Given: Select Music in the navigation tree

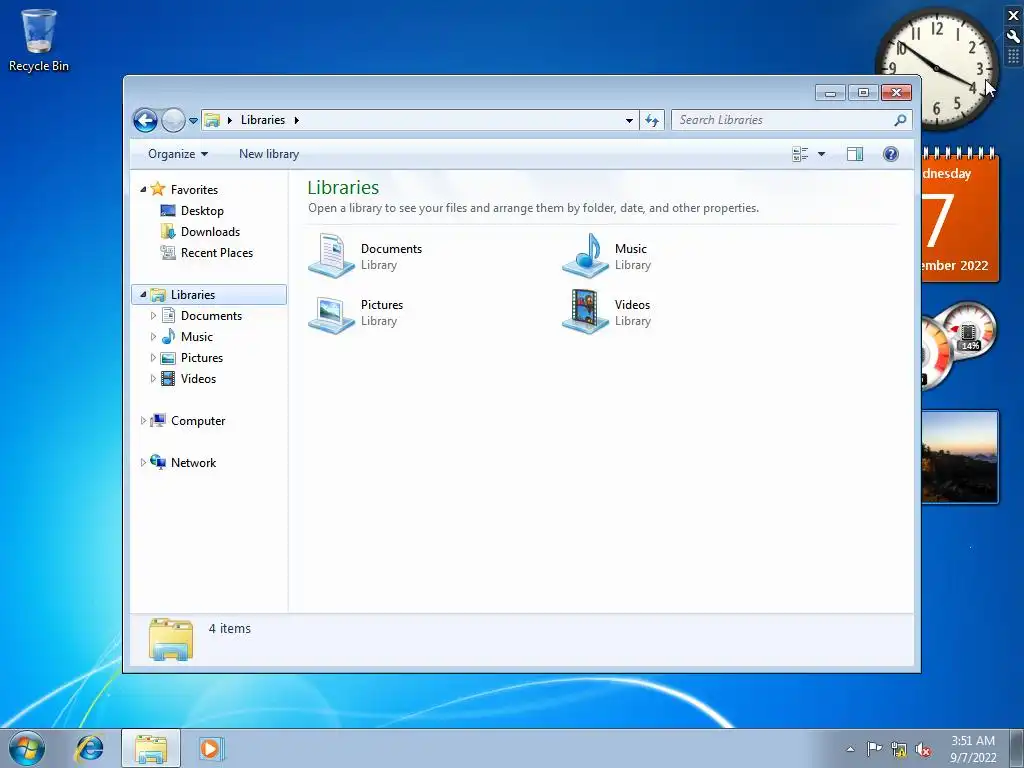Looking at the screenshot, I should pos(197,337).
